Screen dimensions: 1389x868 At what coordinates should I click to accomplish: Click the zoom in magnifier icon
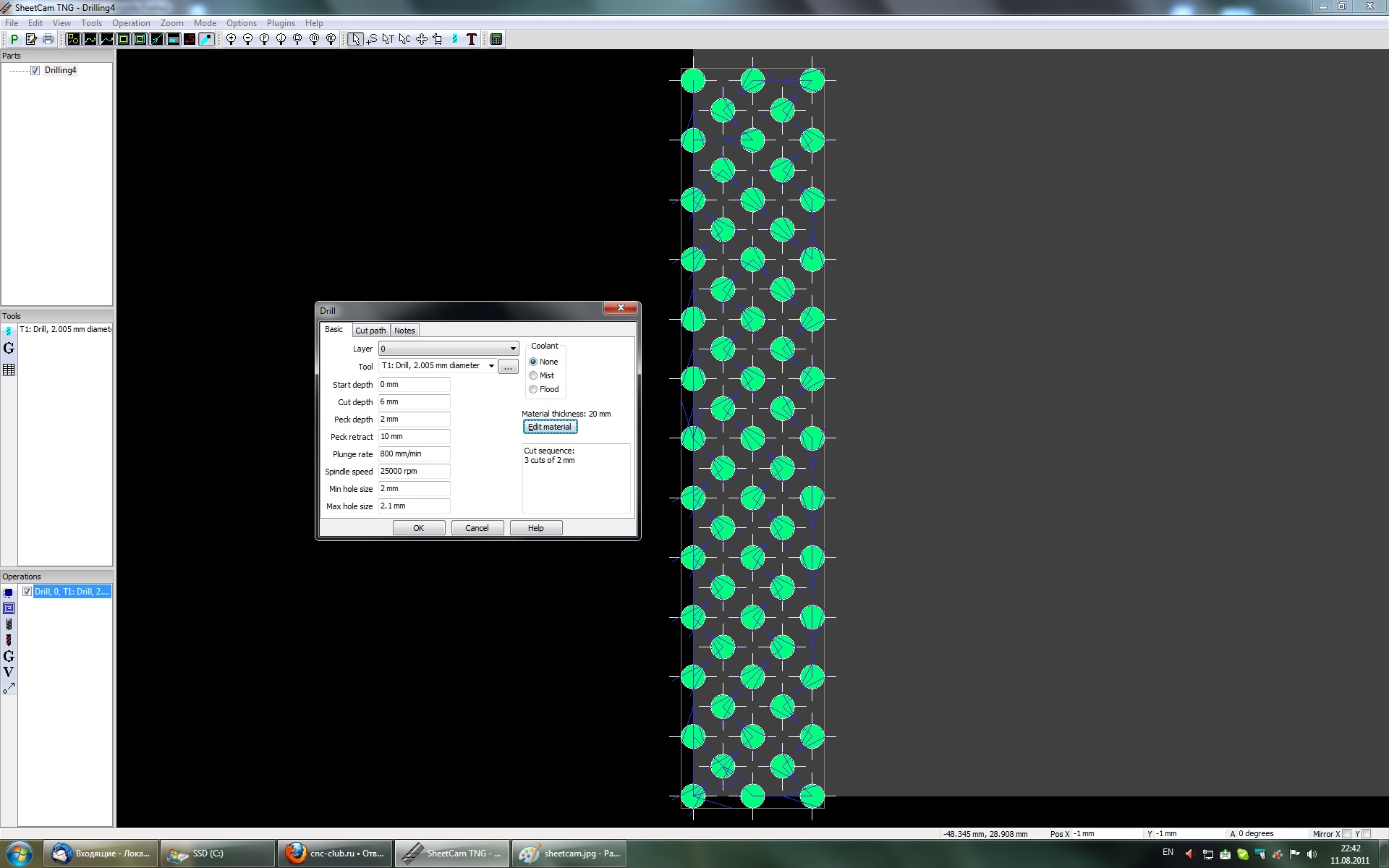(x=231, y=39)
